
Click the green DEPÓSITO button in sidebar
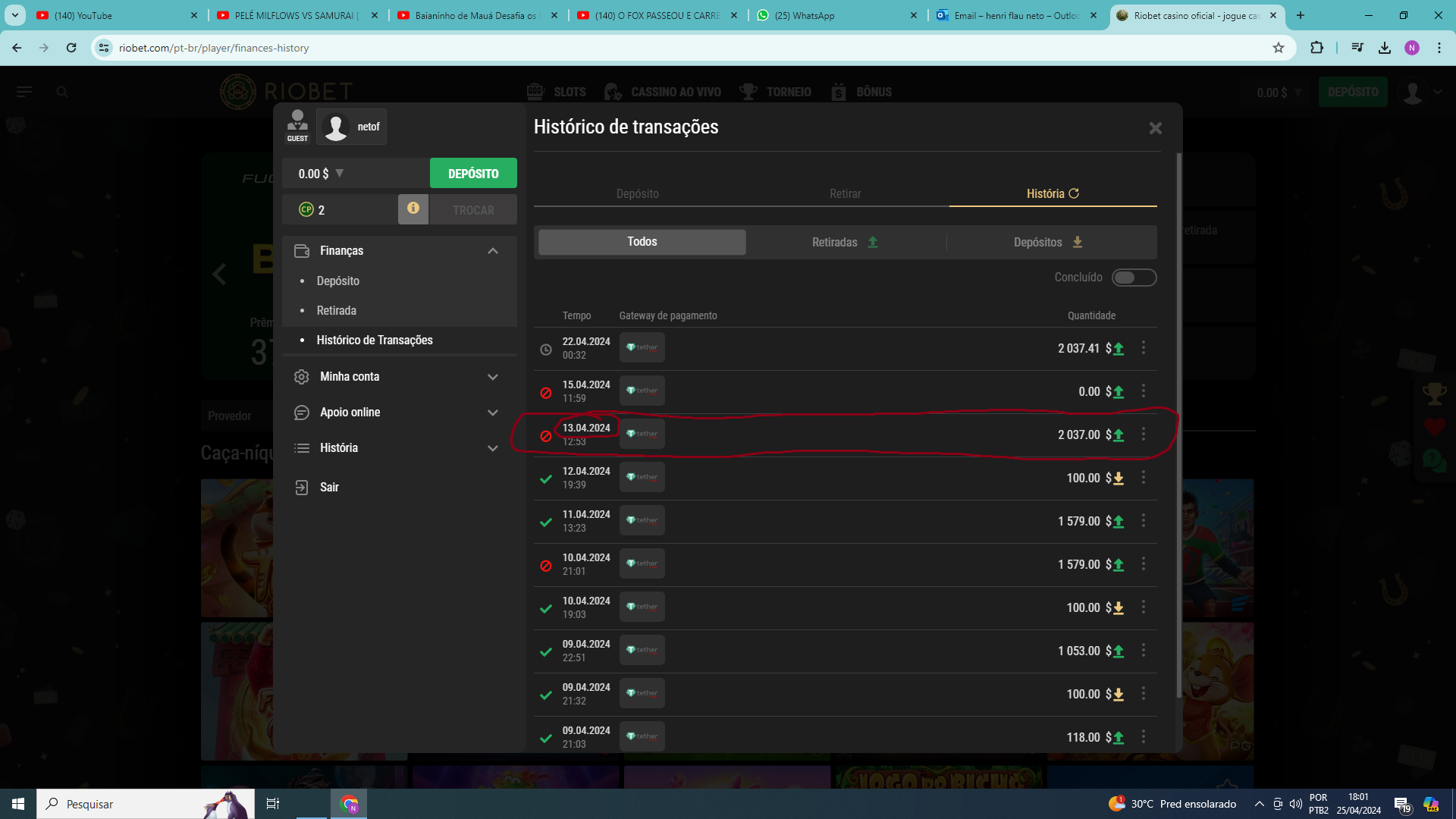pos(473,174)
